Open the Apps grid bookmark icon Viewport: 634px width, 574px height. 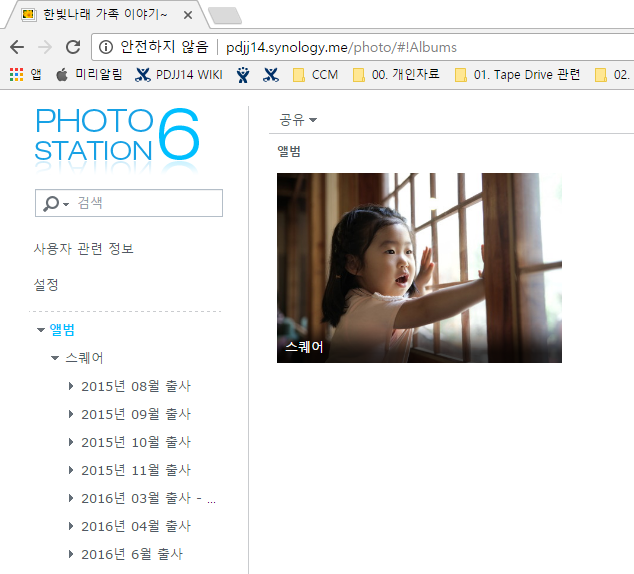coord(16,74)
